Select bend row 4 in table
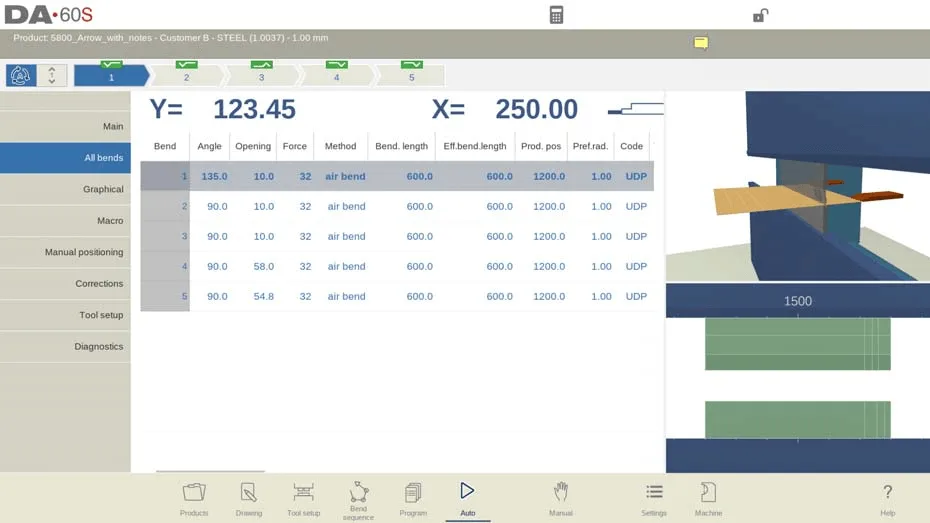This screenshot has height=523, width=930. point(397,266)
